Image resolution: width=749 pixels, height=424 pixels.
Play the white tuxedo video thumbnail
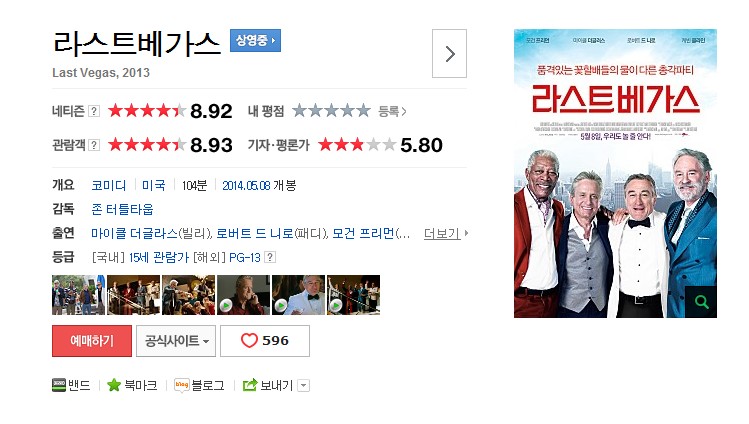point(299,295)
